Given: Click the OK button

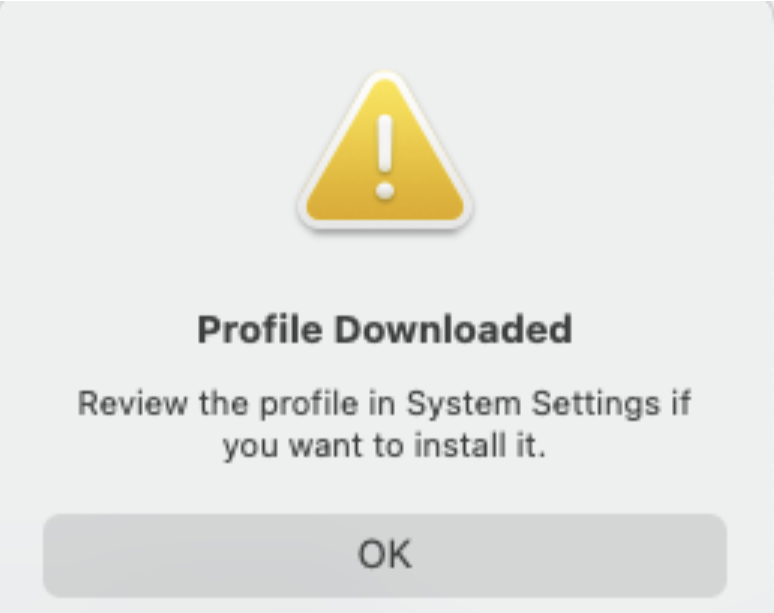Looking at the screenshot, I should 385,555.
